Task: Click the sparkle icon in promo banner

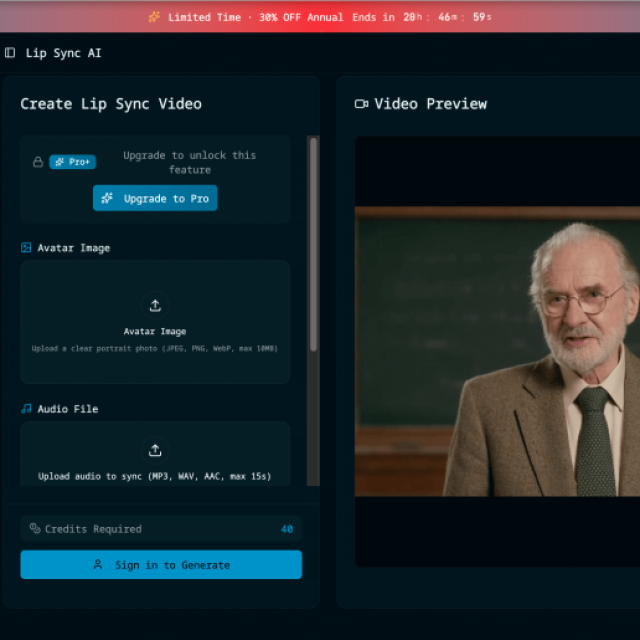Action: coord(154,17)
